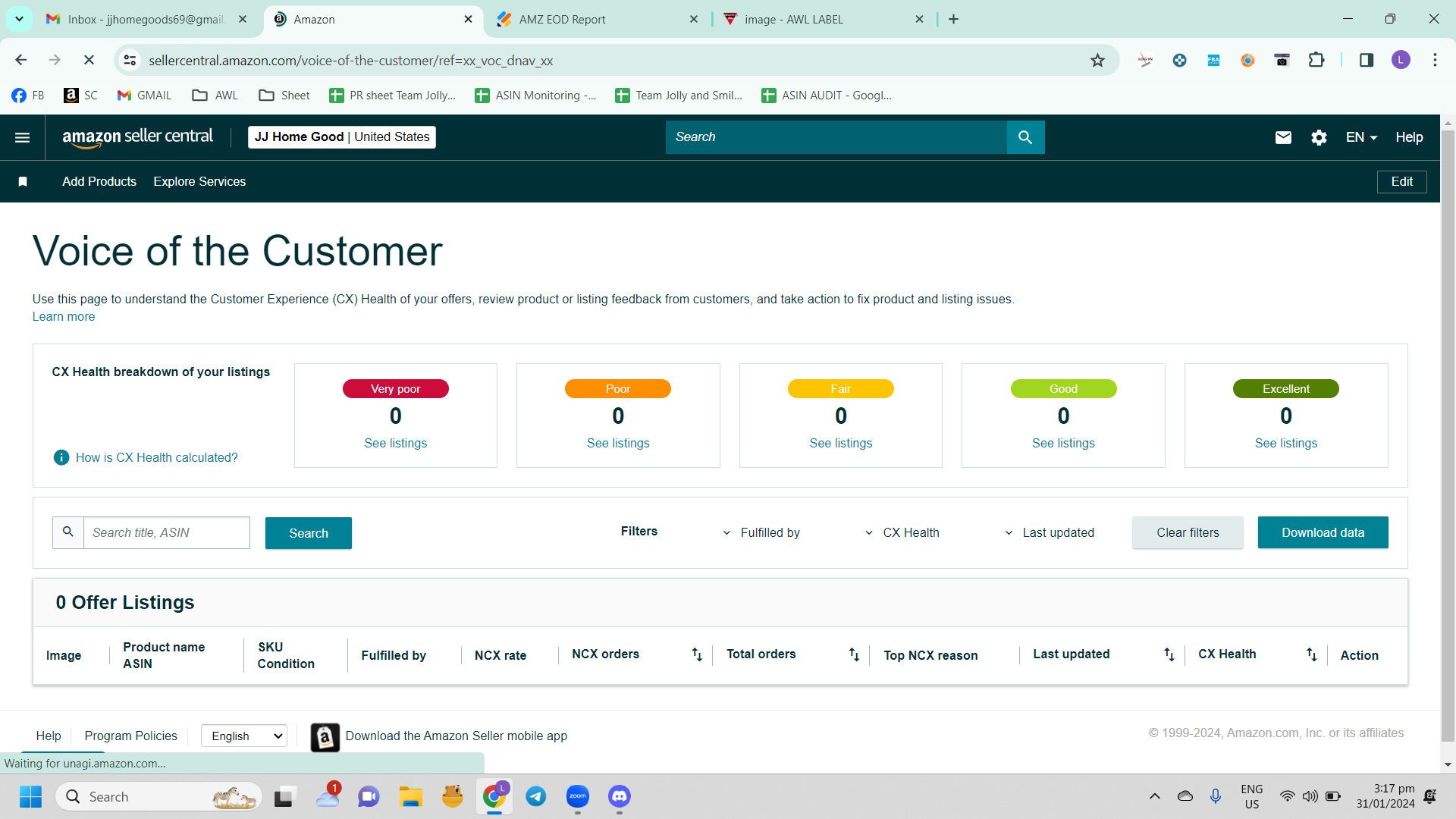
Task: Sort by CX Health column arrows
Action: 1311,654
